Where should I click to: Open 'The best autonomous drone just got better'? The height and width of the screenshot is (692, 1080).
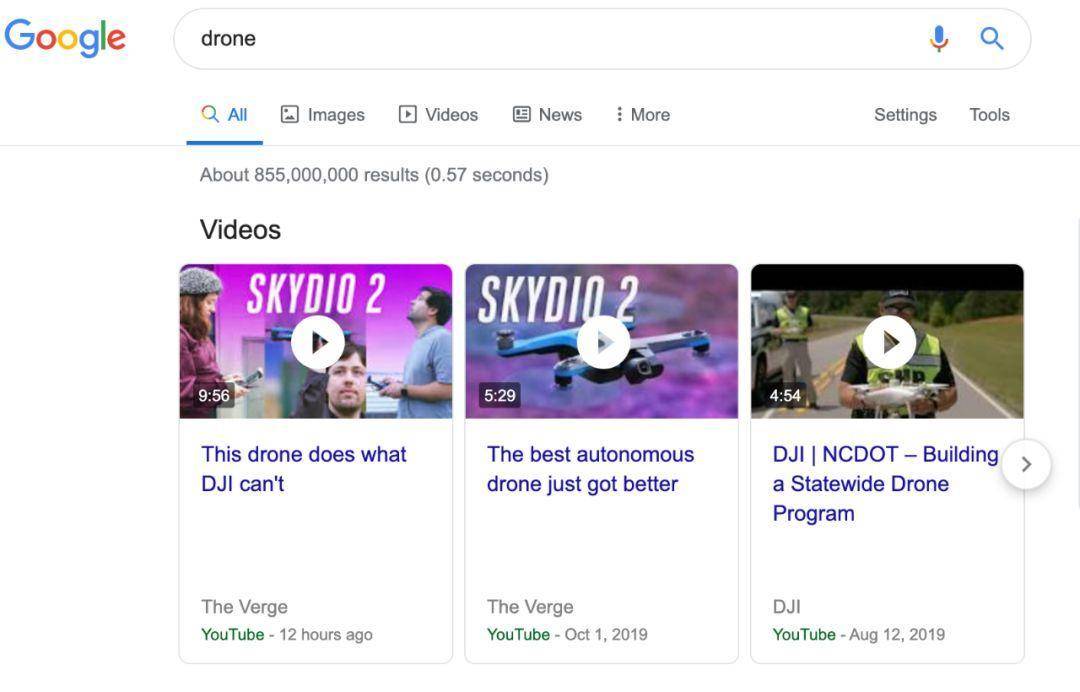pos(590,469)
